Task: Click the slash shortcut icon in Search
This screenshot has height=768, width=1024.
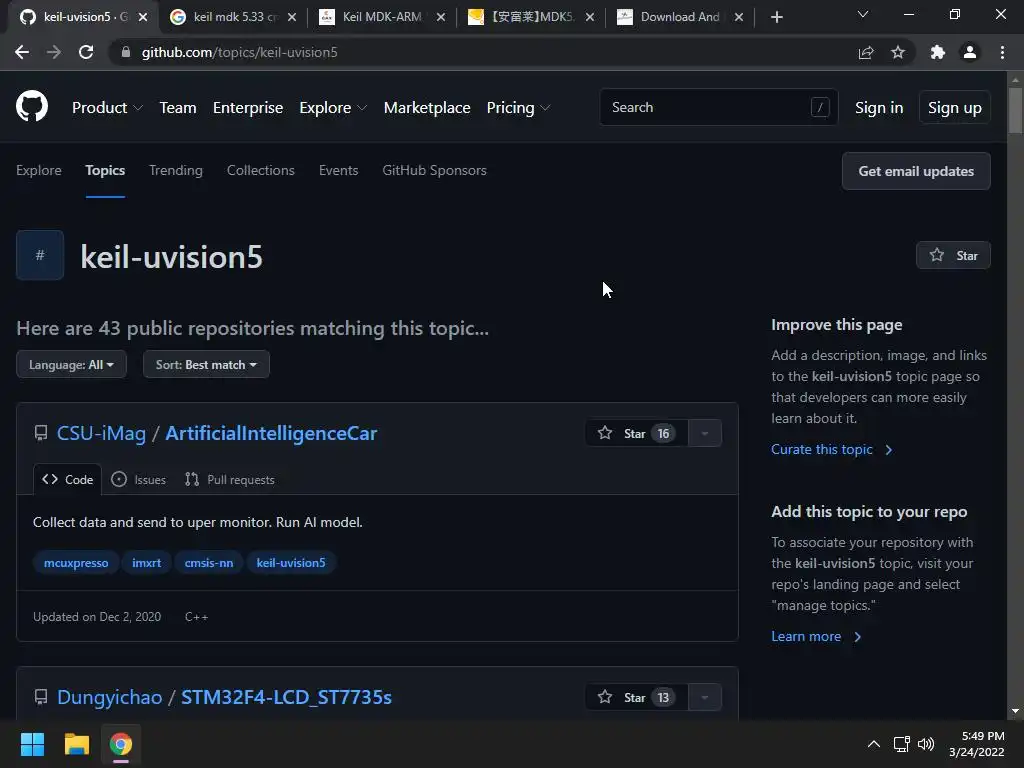Action: pos(820,107)
